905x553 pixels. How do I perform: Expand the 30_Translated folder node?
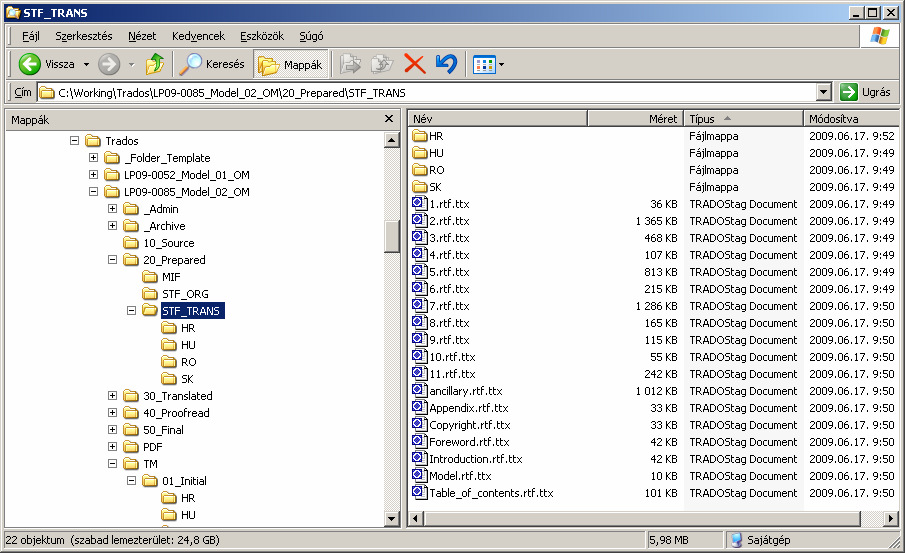pyautogui.click(x=113, y=395)
